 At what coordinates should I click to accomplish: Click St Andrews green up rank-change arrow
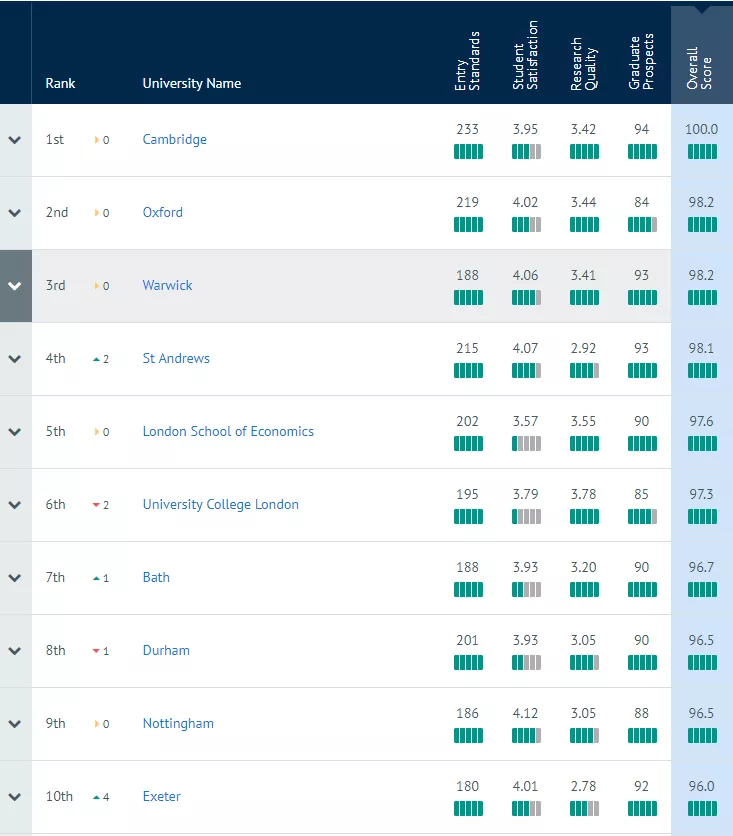tap(96, 359)
